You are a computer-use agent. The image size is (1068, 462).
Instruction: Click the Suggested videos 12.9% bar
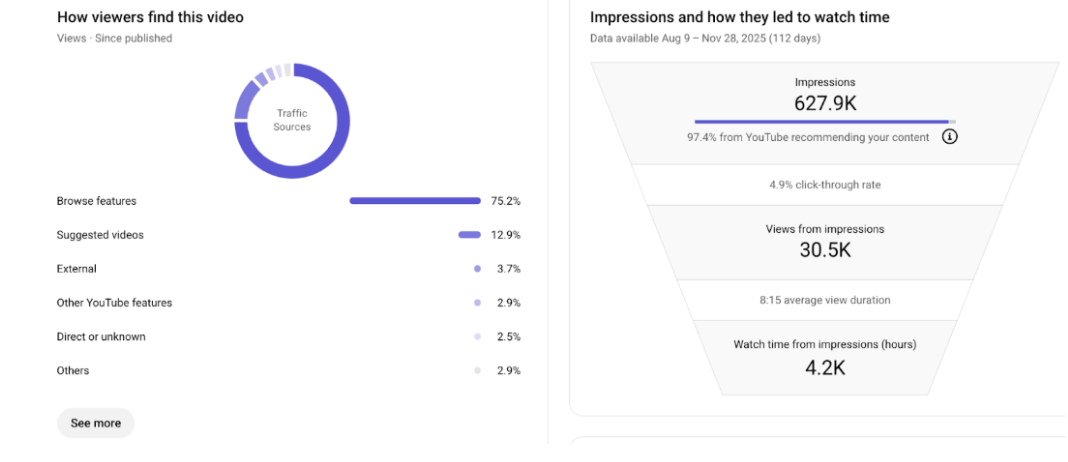click(469, 235)
